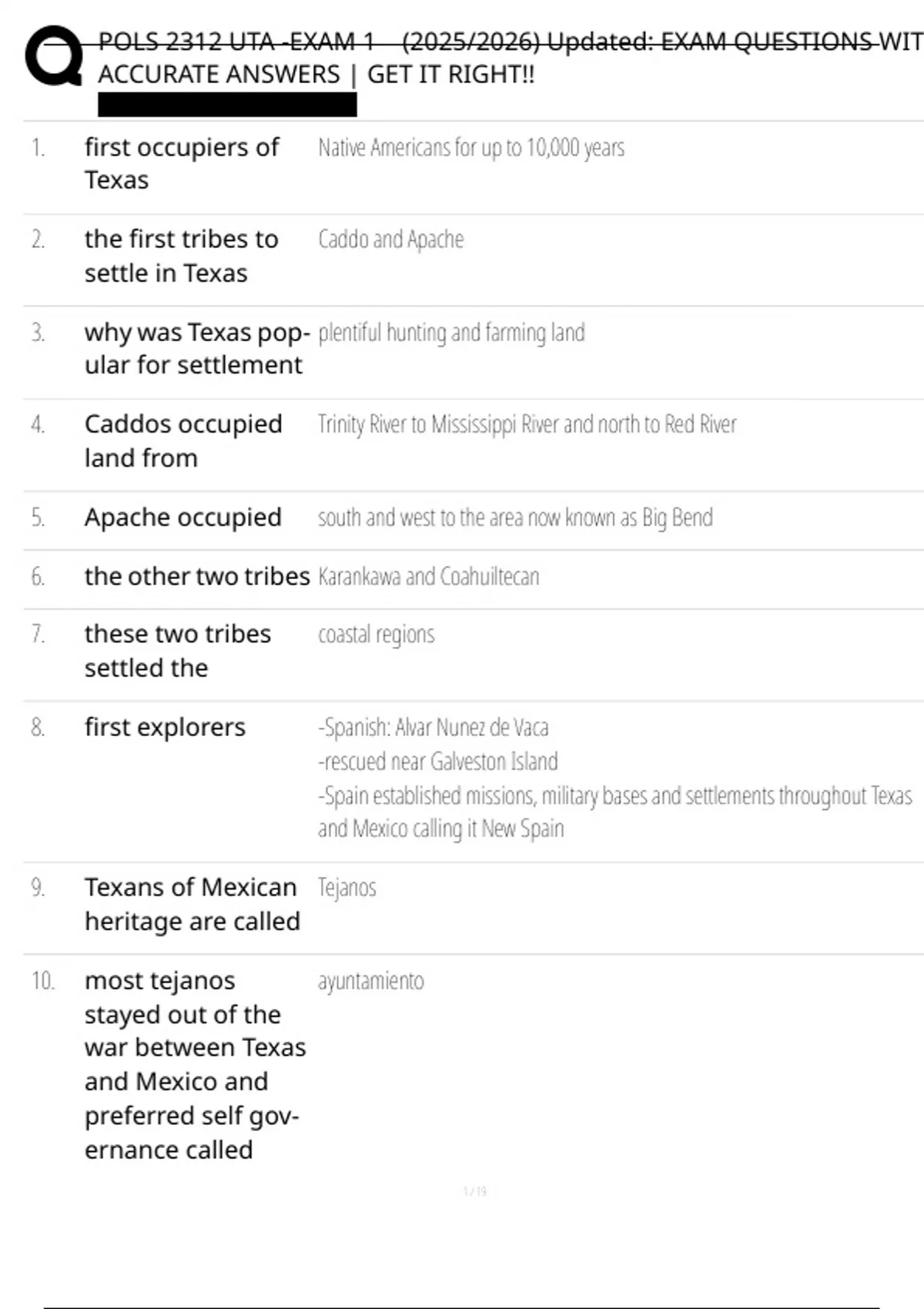Click the line '-rescued near Galveston Island'

437,762
